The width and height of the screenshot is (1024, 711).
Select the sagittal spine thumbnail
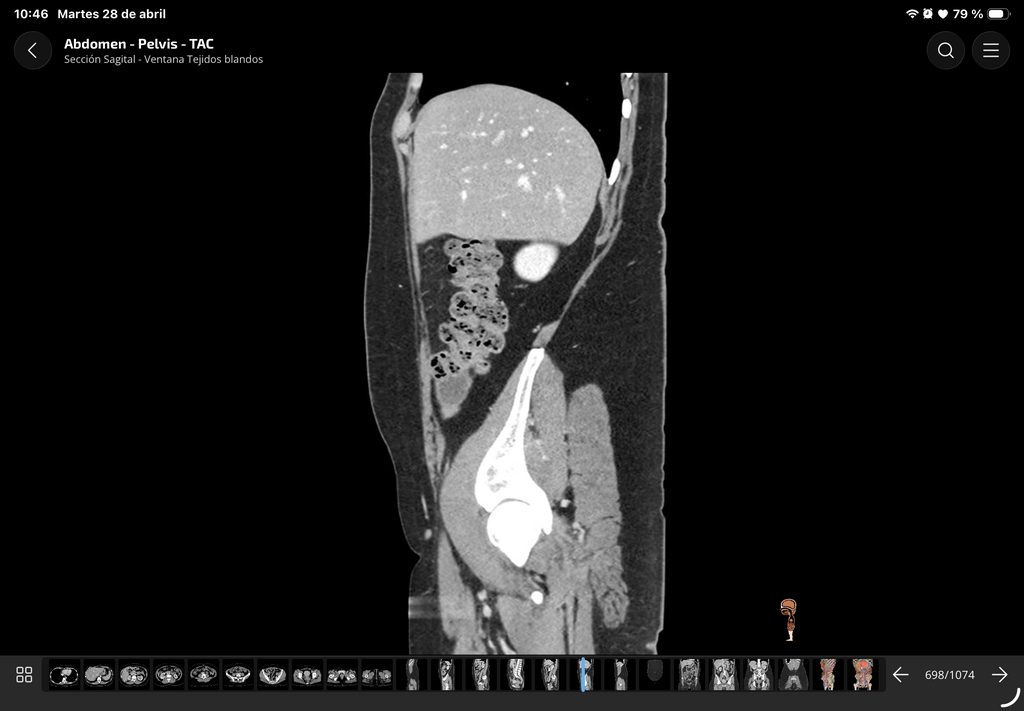tap(515, 675)
